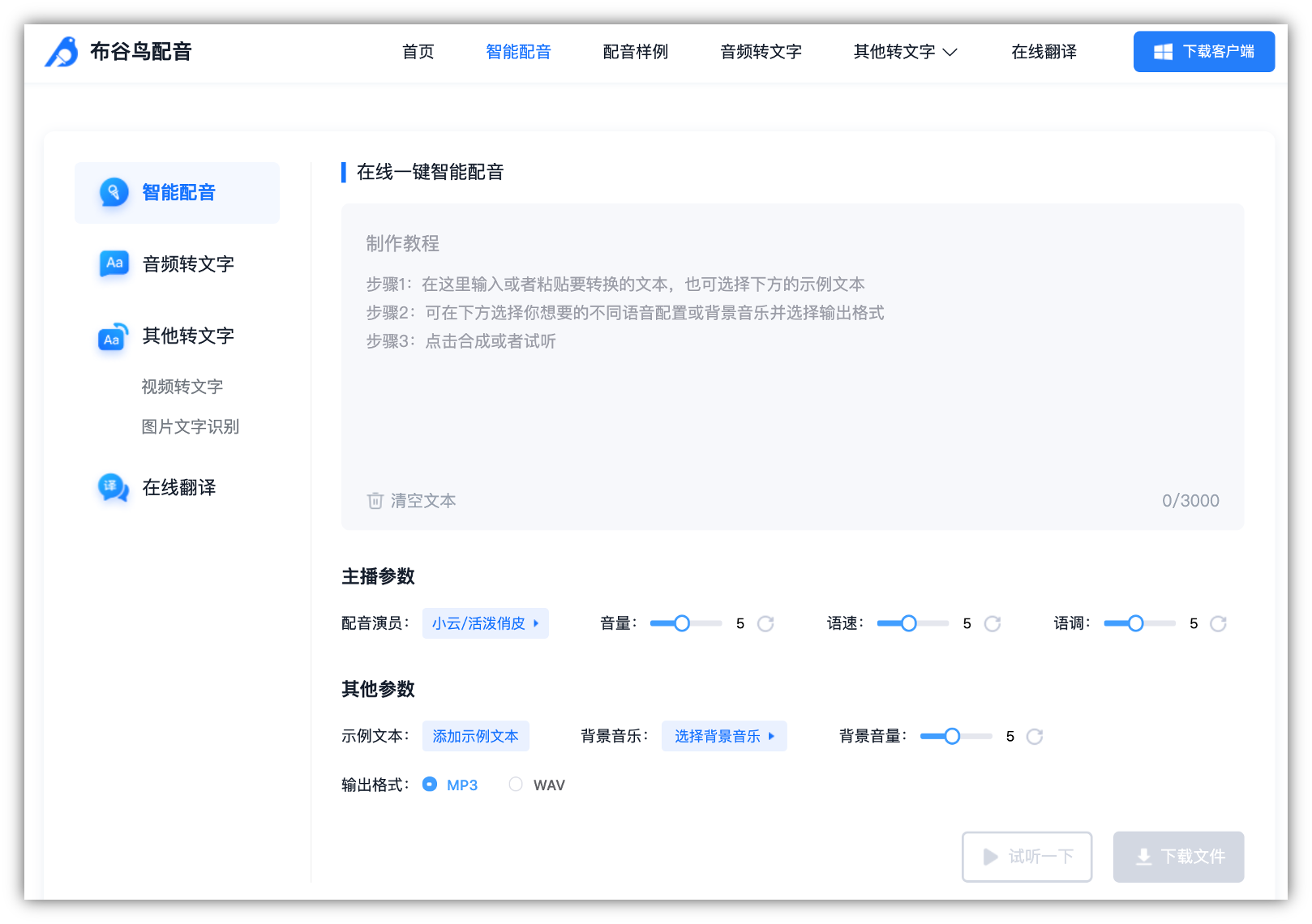Click the 音频转文字 Aa sidebar icon
Screen dimensions: 1312x924
point(114,263)
